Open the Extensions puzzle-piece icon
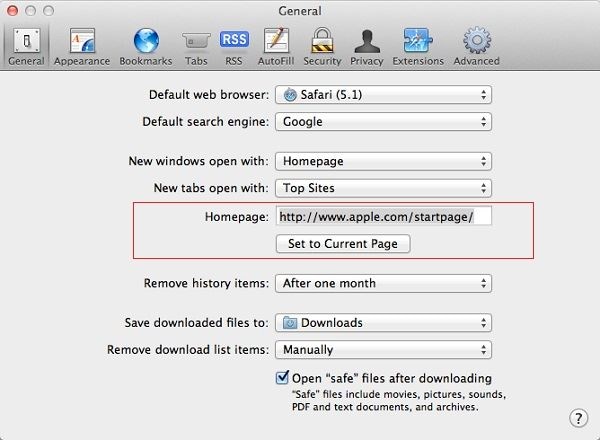Screen dimensions: 600x440 coord(418,40)
